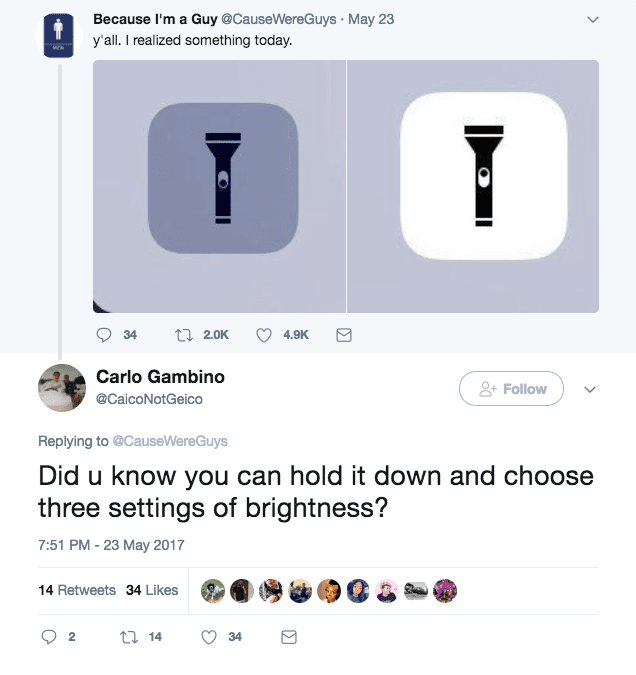Send original tweet via direct message envelope
Image resolution: width=636 pixels, height=675 pixels.
[342, 335]
